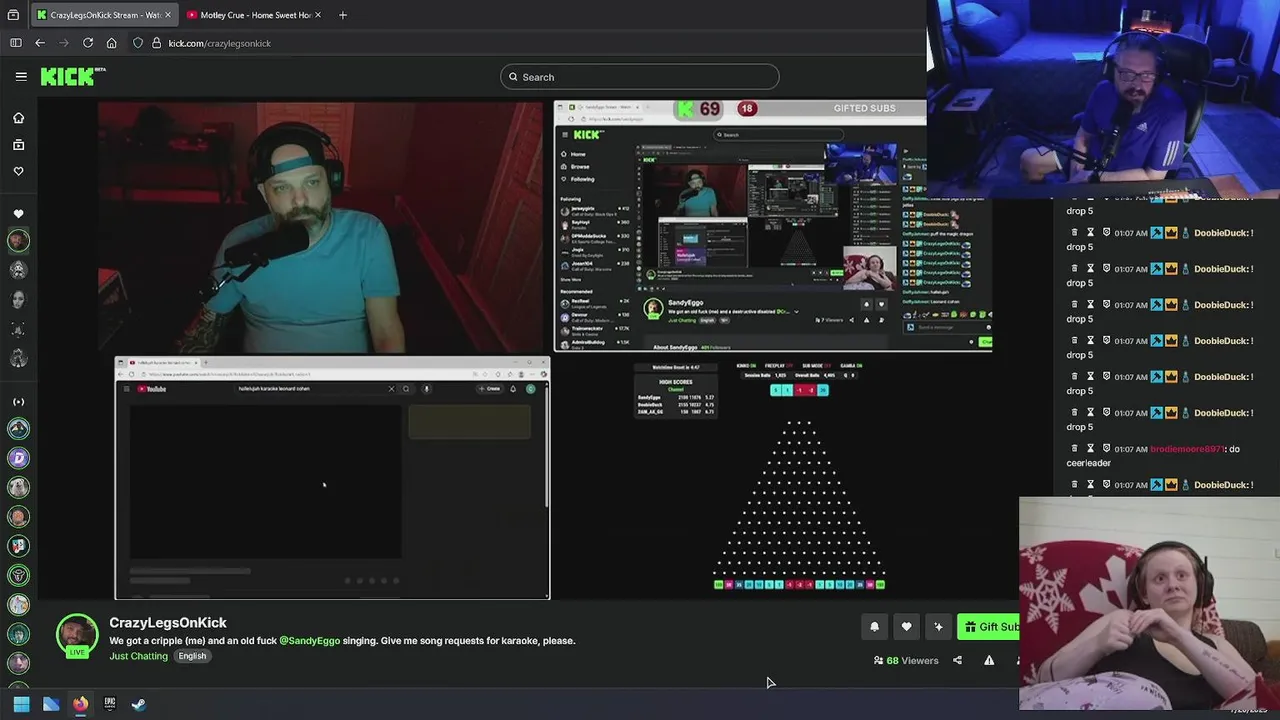
Task: Open the browser home page
Action: click(112, 43)
